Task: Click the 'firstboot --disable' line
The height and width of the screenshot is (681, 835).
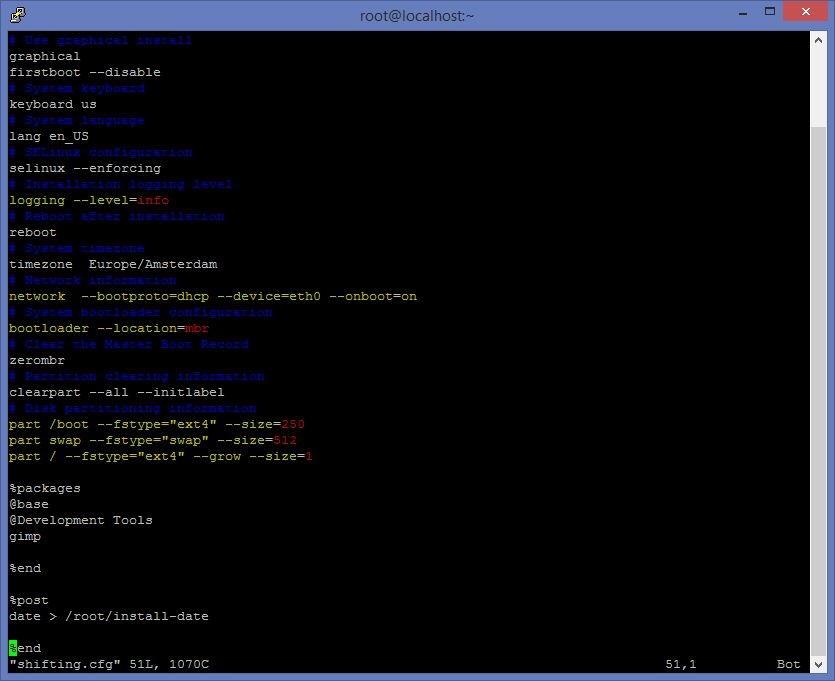Action: tap(85, 72)
